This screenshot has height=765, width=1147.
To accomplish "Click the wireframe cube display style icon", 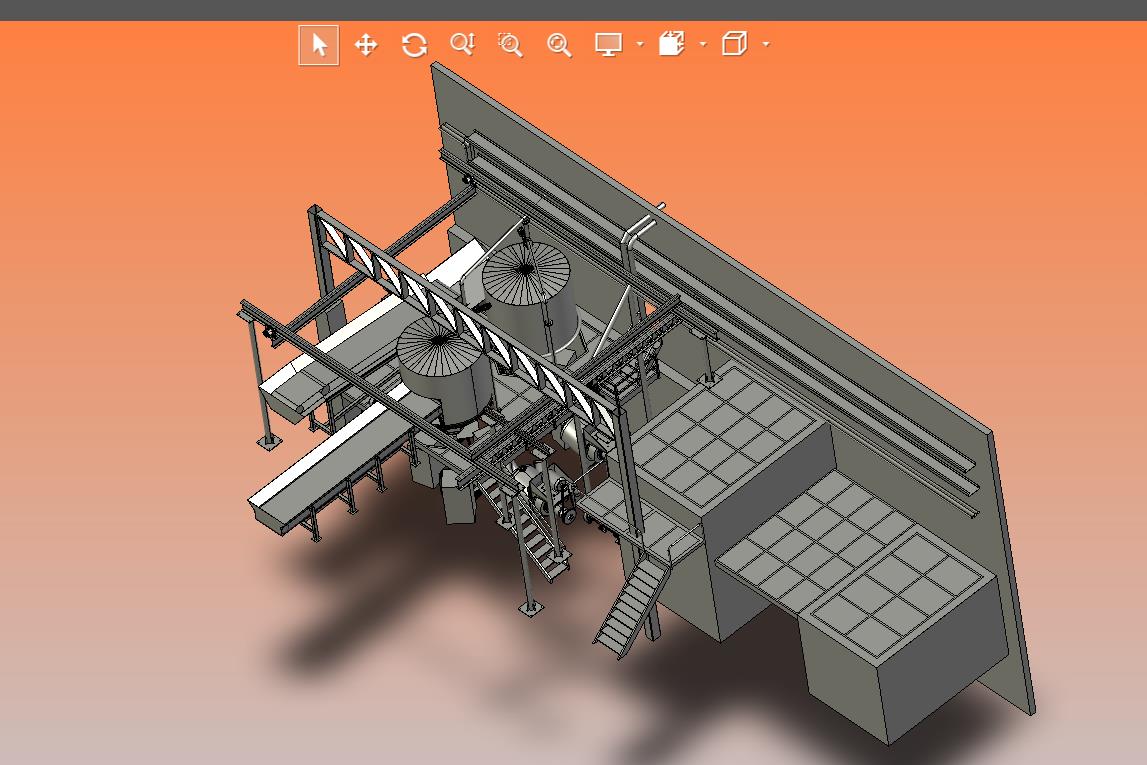I will (734, 44).
